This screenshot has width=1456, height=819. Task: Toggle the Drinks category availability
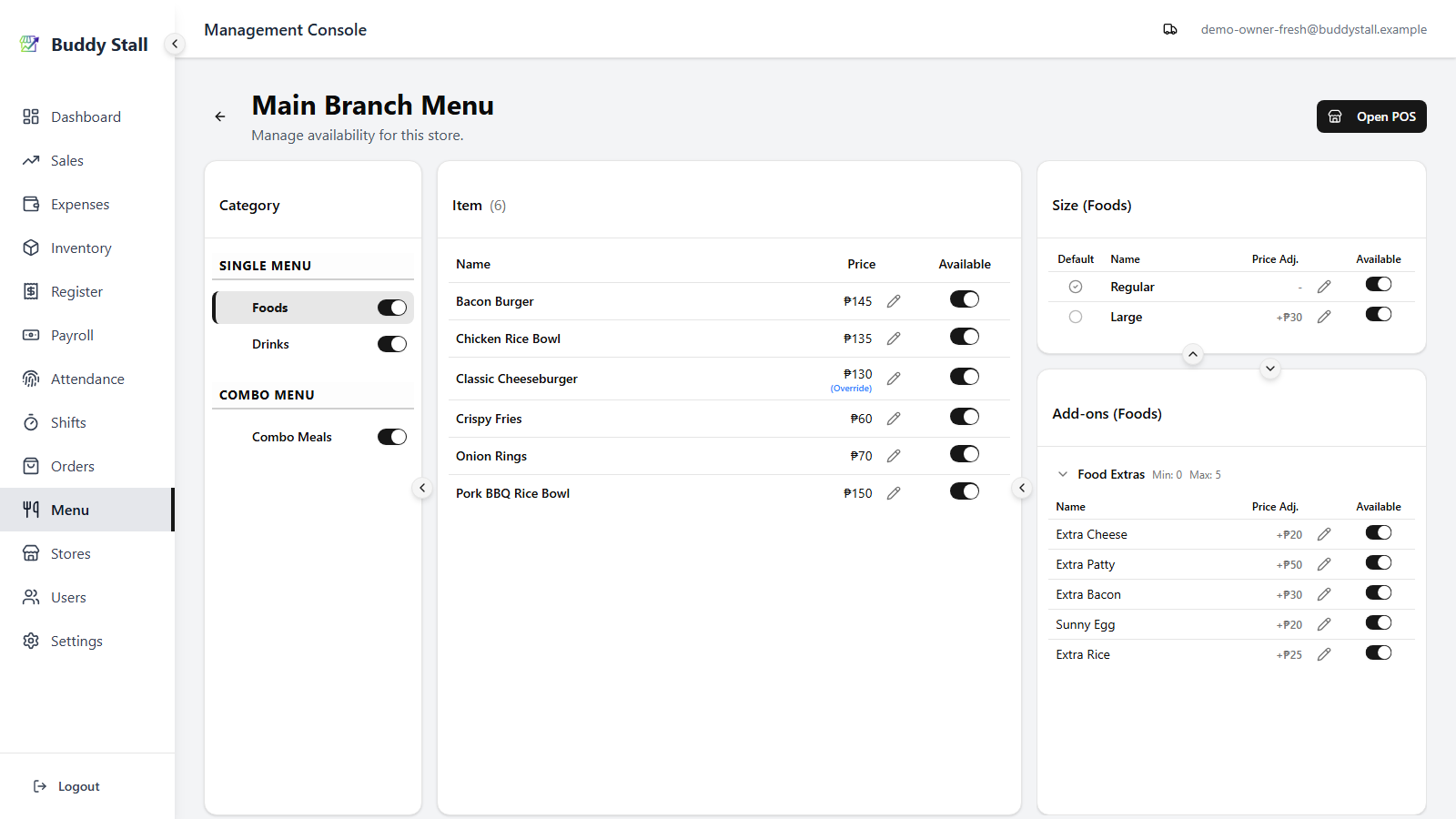pos(392,344)
